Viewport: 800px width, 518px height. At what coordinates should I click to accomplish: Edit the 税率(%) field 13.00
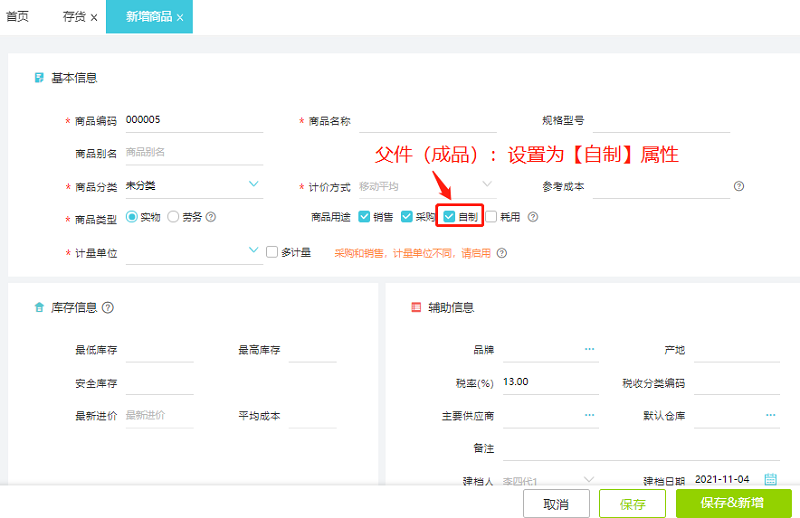pyautogui.click(x=551, y=383)
